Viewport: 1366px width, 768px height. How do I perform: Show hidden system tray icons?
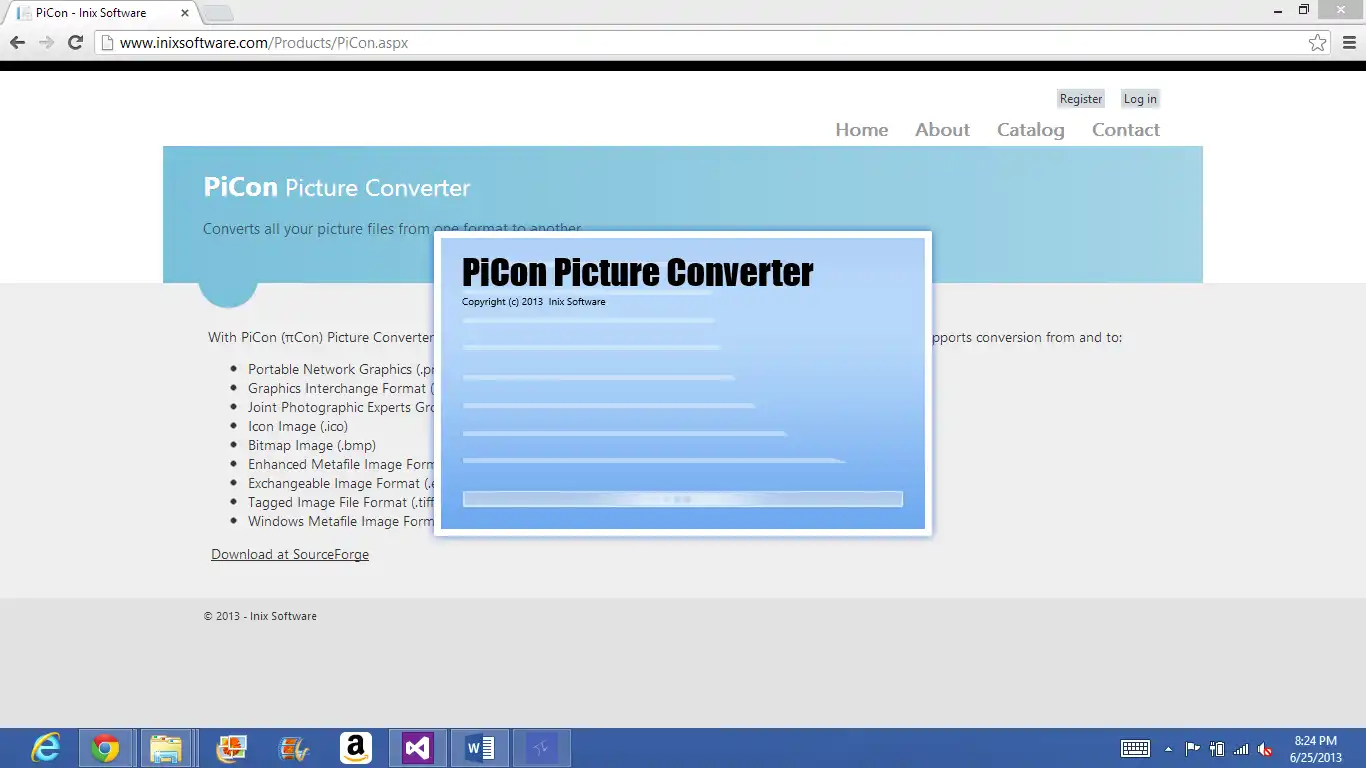(1168, 749)
